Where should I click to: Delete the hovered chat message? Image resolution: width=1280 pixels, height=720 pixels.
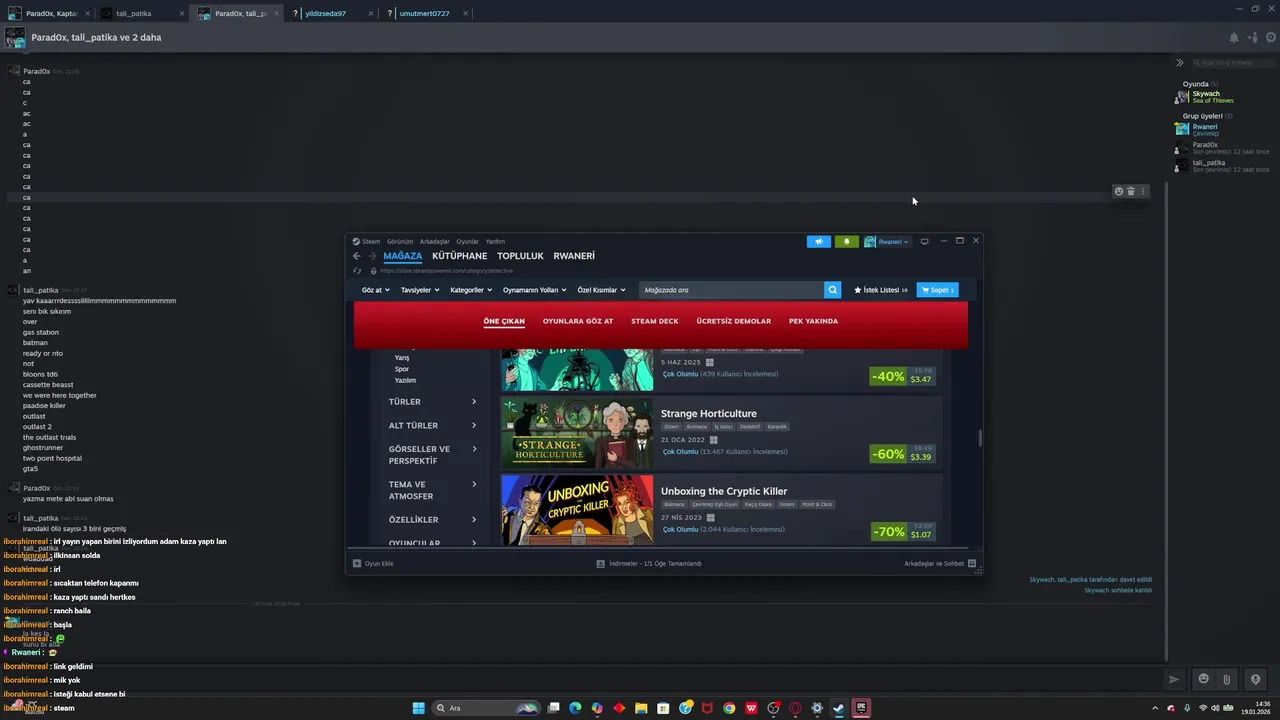[x=1131, y=191]
